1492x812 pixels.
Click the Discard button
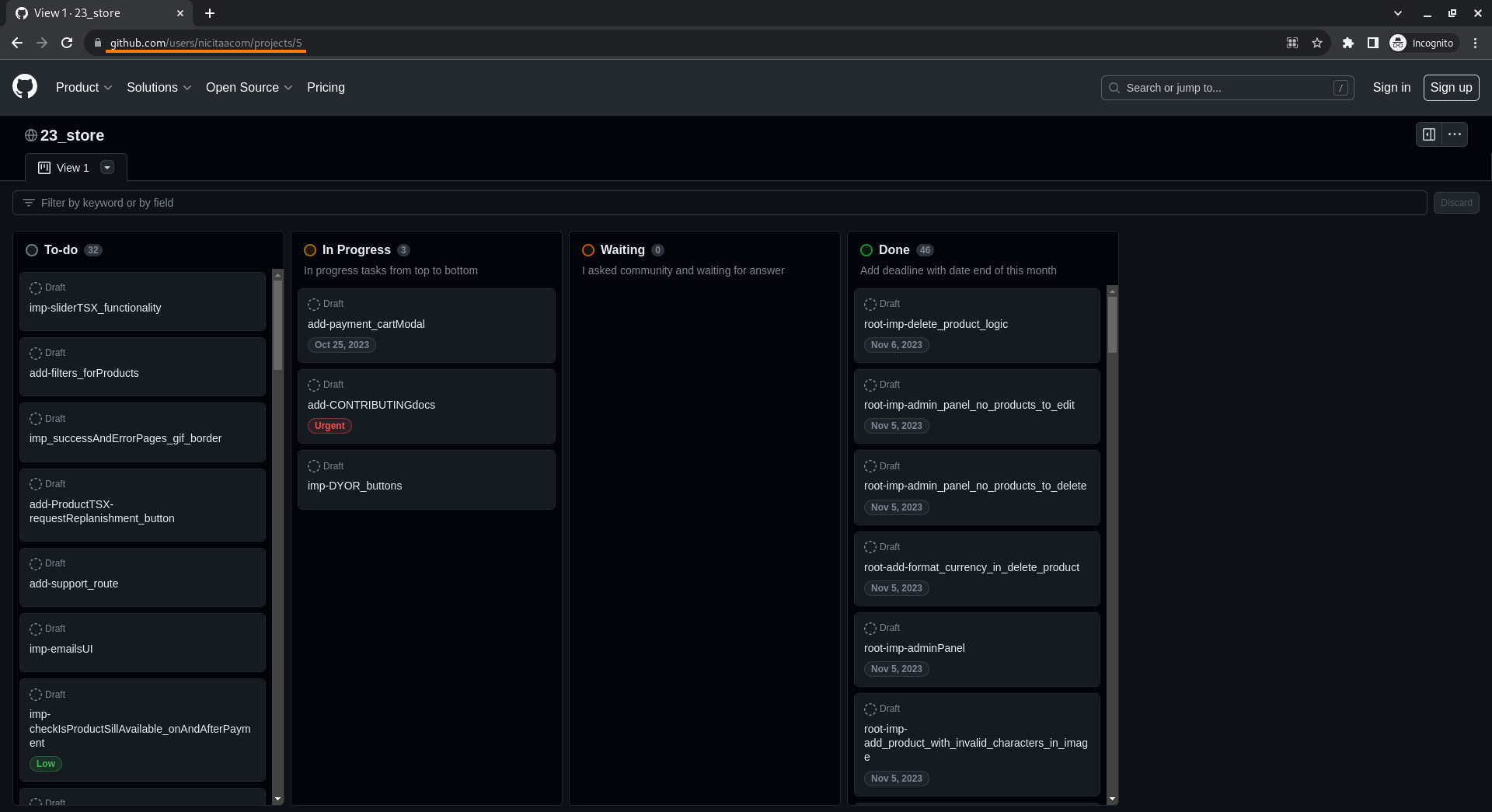point(1456,203)
